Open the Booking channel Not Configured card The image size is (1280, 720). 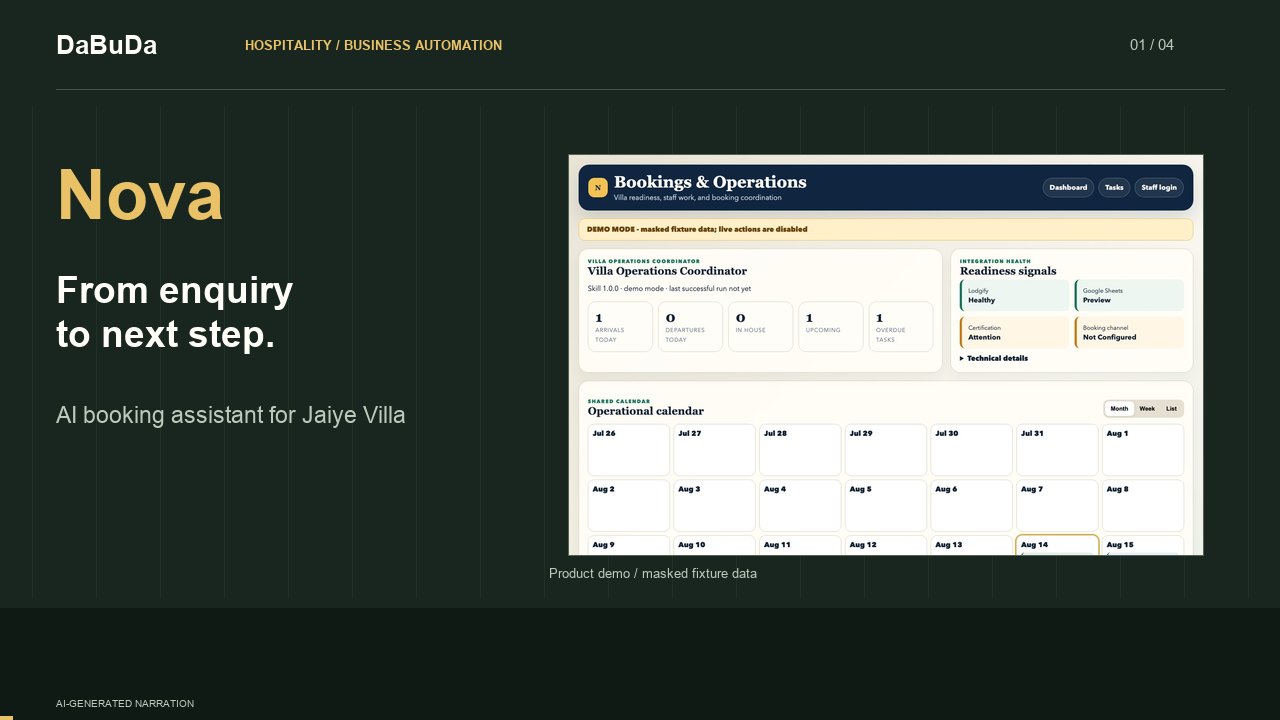[x=1129, y=333]
